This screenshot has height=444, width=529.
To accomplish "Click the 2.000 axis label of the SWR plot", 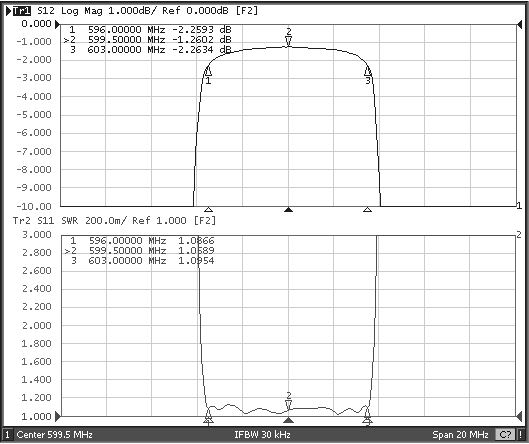I will point(37,325).
